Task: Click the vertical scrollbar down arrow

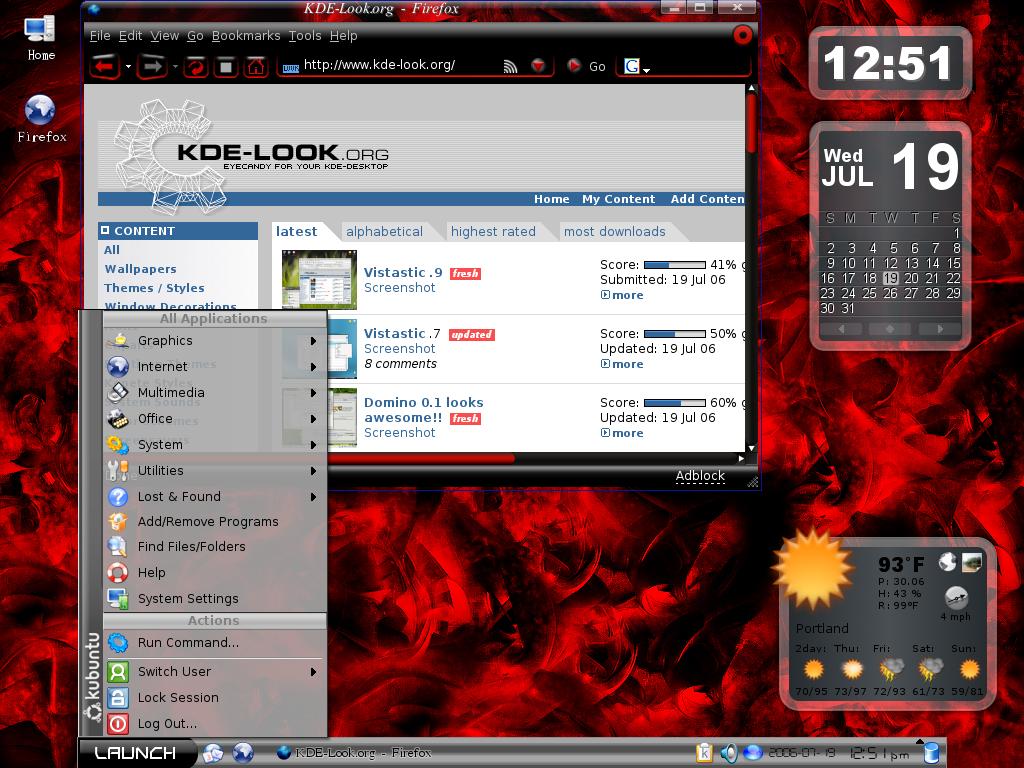Action: [x=752, y=448]
